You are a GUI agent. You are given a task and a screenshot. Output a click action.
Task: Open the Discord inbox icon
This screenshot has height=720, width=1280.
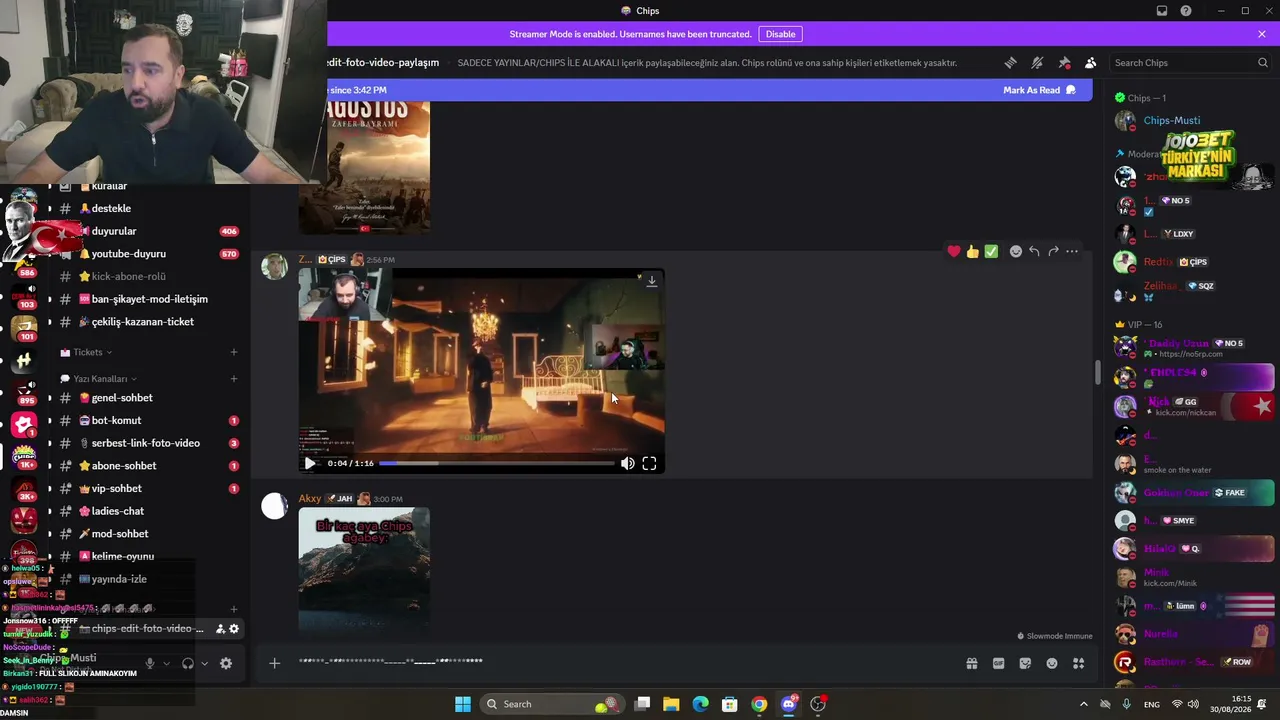(x=1162, y=11)
